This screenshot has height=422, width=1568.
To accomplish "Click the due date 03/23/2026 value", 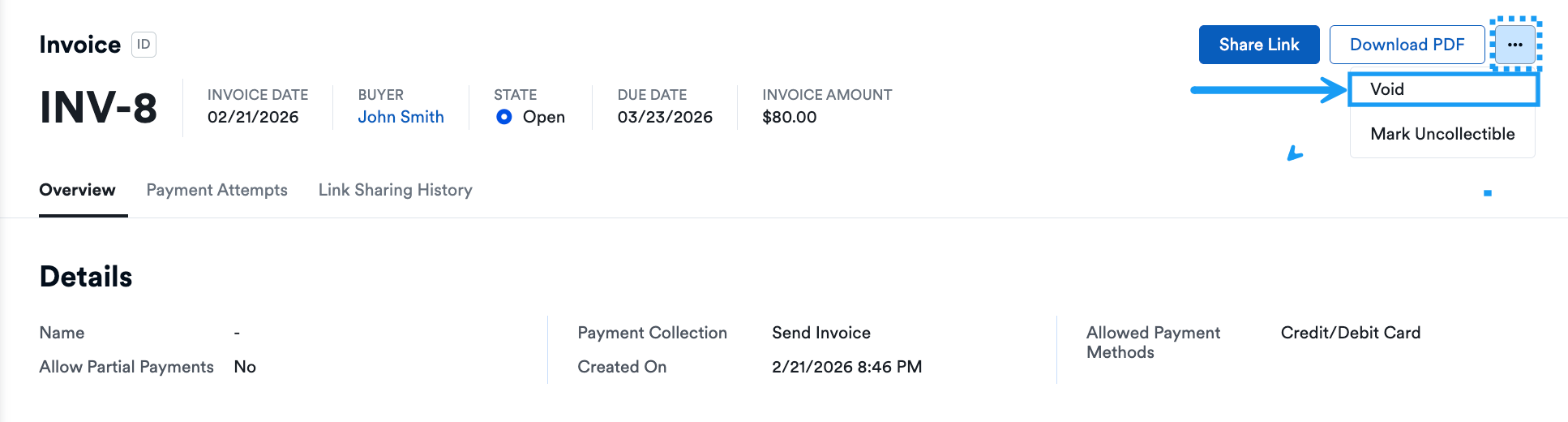I will (x=665, y=117).
